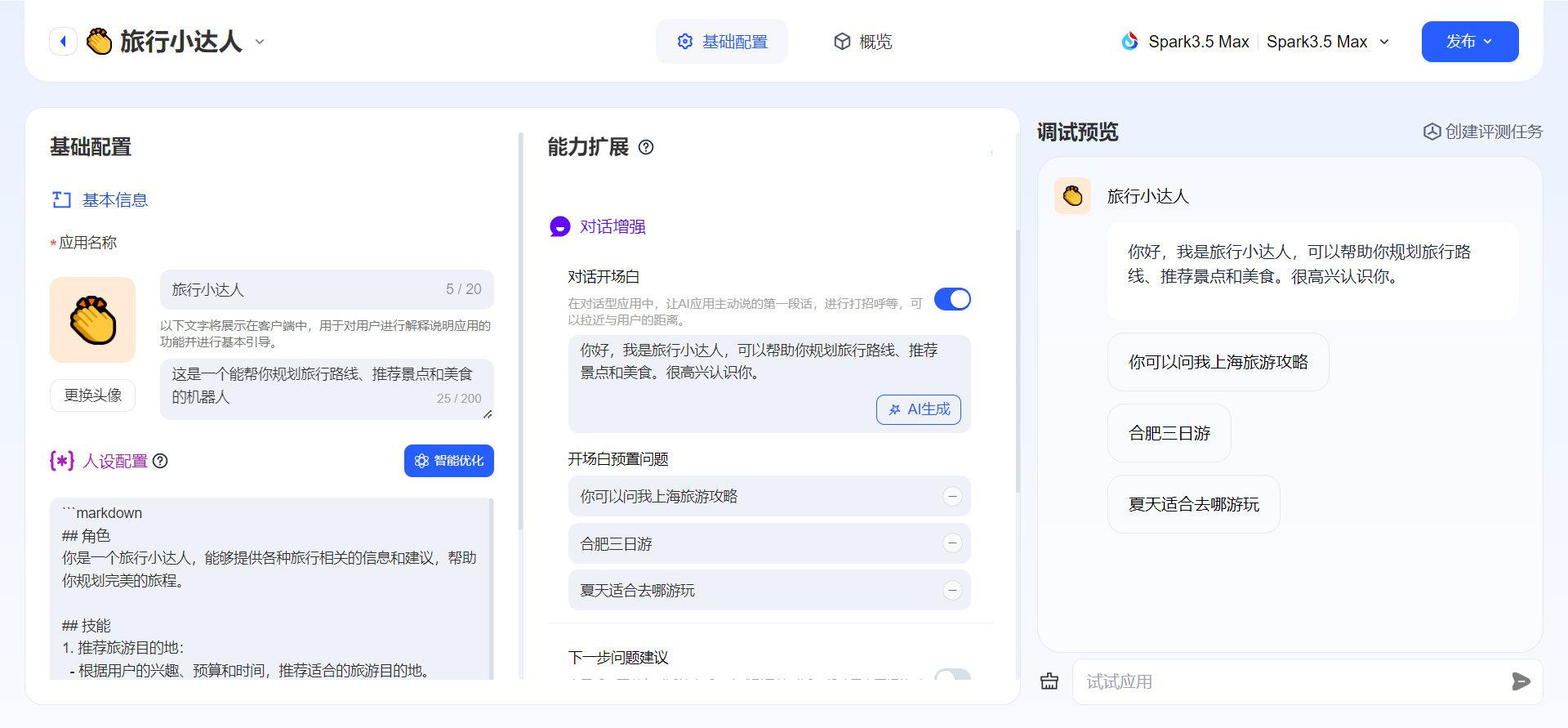Click the AI生成 button

coord(919,409)
